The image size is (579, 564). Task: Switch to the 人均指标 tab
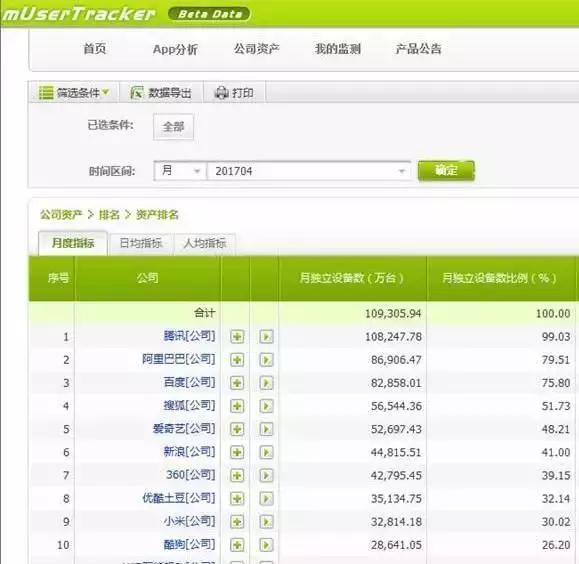205,243
